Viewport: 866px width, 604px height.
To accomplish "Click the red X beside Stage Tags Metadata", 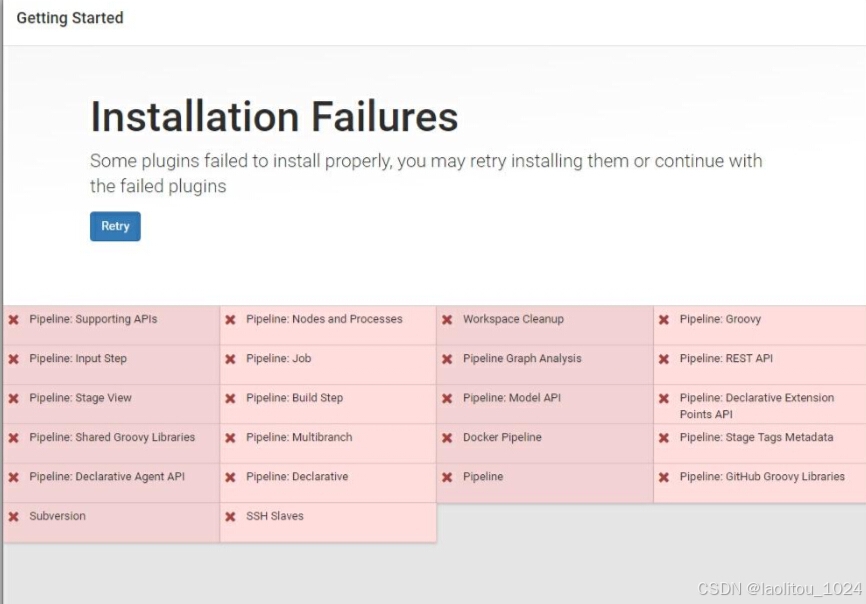I will pos(664,438).
